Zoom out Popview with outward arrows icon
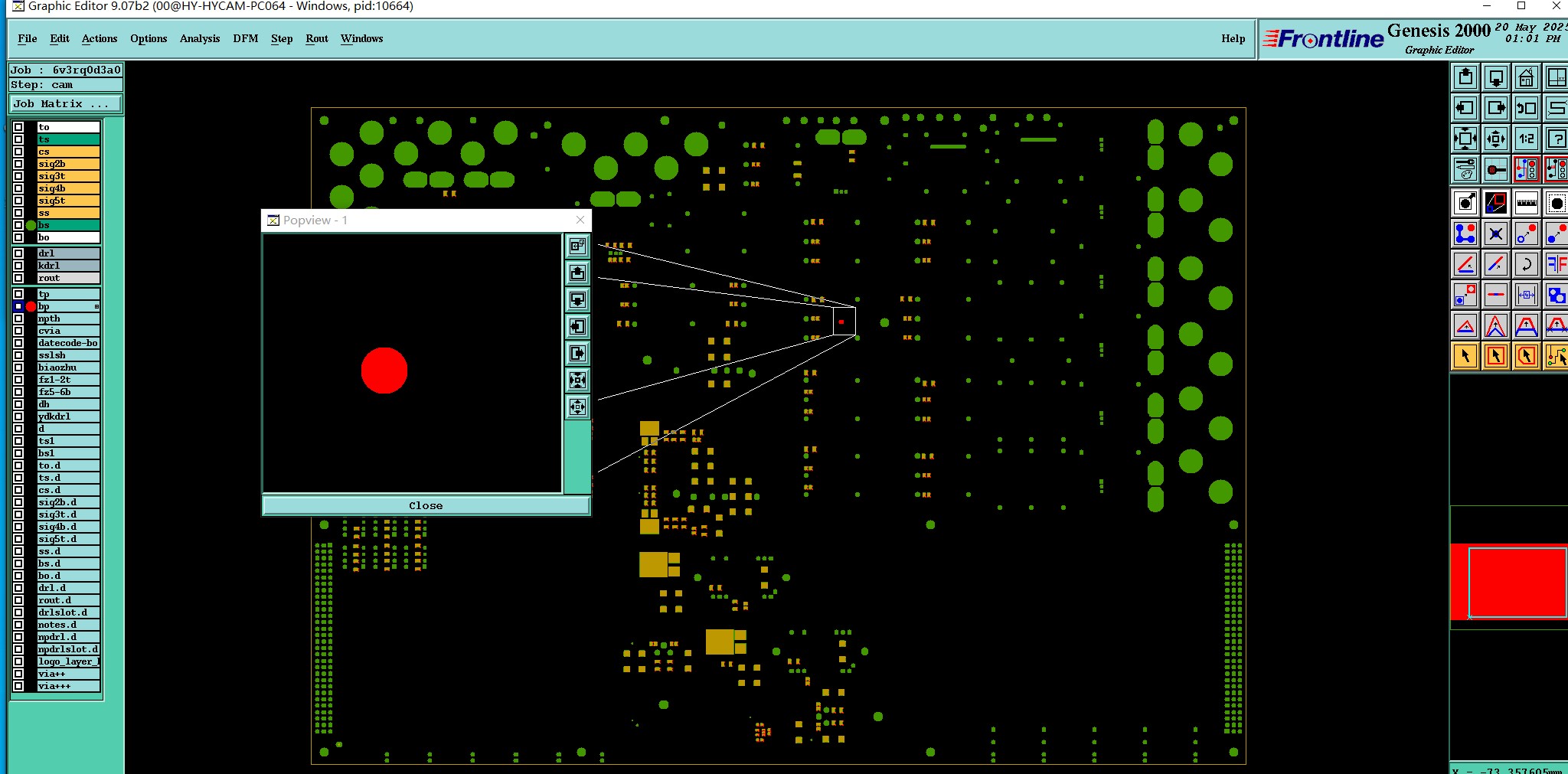The image size is (1568, 774). coord(577,407)
